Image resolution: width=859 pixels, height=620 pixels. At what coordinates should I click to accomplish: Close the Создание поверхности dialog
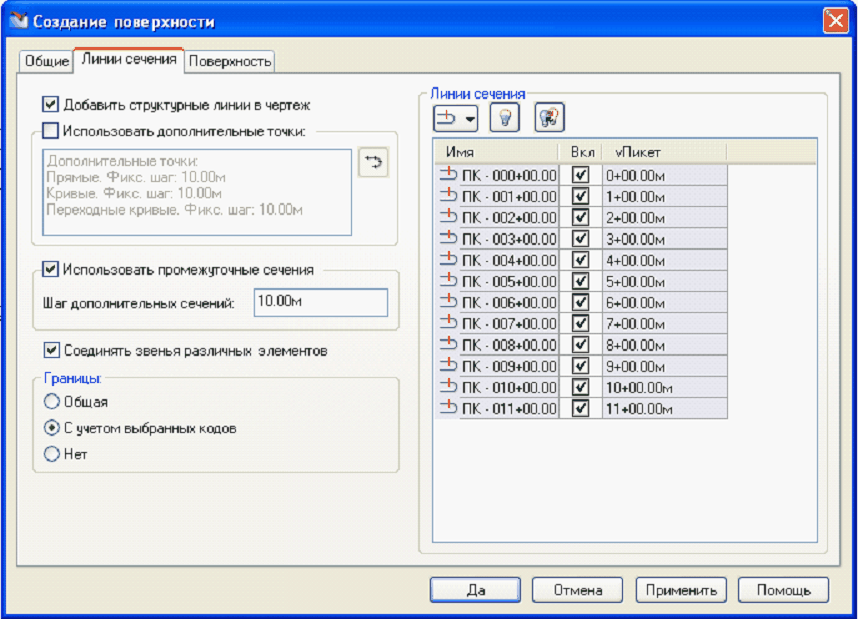point(835,20)
